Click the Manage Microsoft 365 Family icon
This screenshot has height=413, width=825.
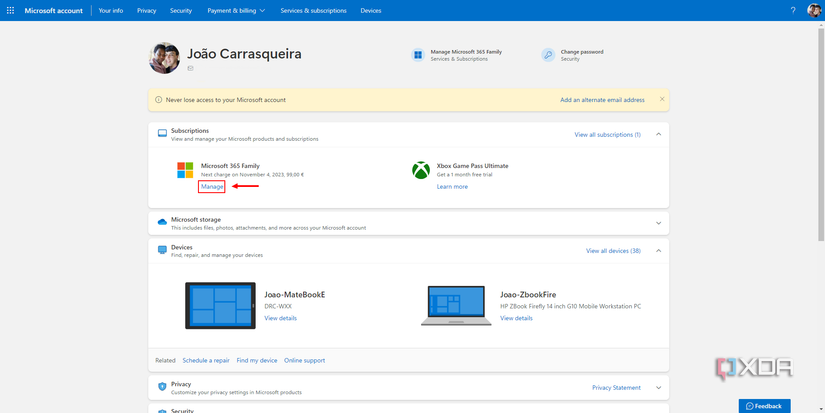click(417, 55)
